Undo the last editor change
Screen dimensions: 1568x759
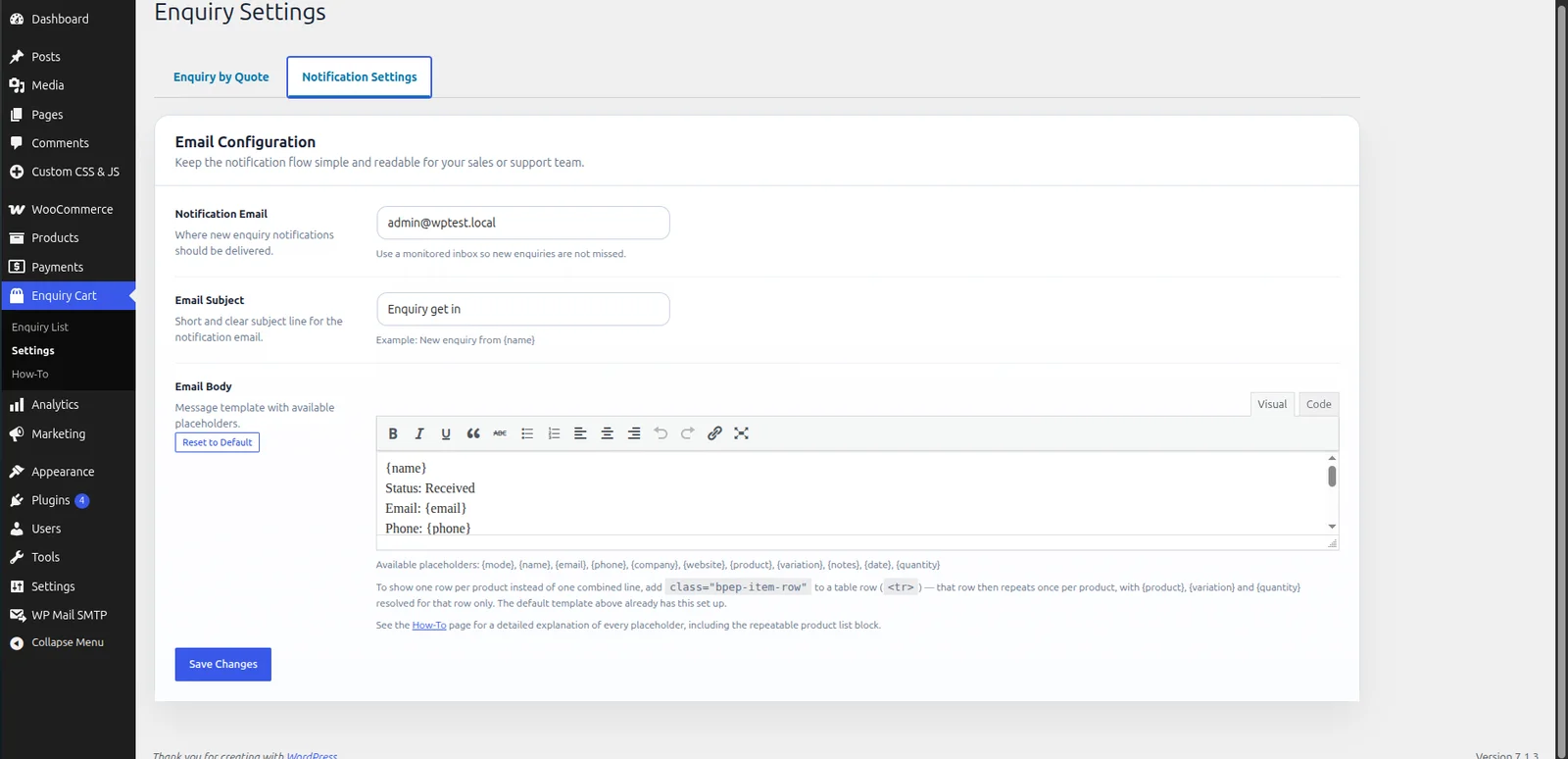point(661,433)
